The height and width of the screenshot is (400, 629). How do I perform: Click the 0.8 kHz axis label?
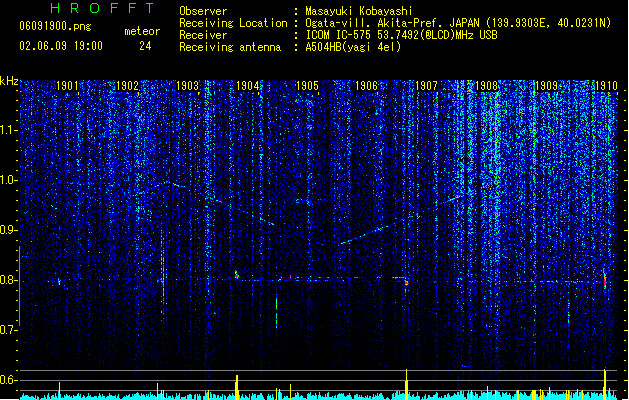point(9,280)
